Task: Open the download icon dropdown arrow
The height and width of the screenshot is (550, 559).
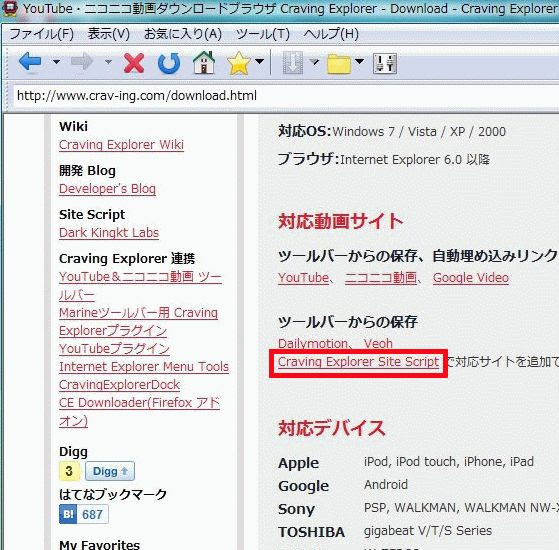Action: pyautogui.click(x=314, y=62)
